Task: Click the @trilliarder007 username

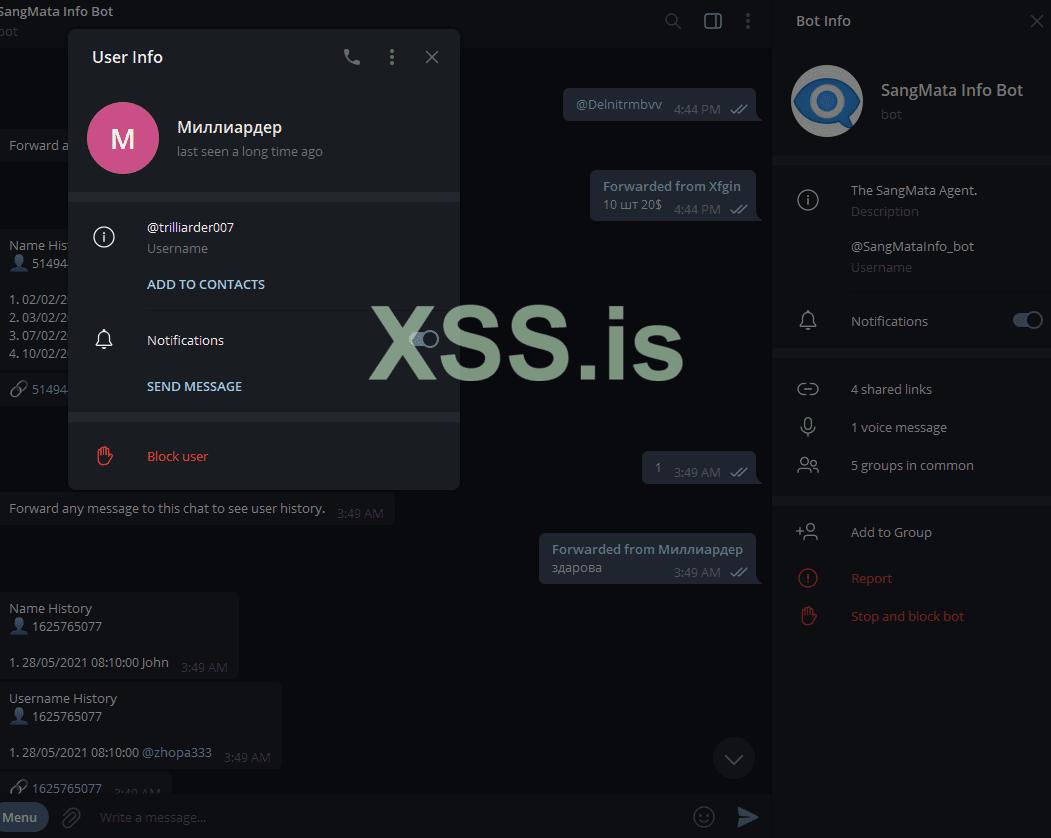Action: [x=190, y=227]
